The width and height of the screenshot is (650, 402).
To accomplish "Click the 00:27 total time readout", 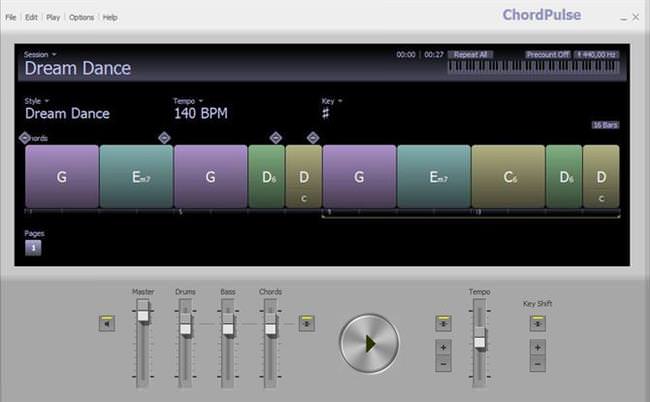I will pos(434,55).
